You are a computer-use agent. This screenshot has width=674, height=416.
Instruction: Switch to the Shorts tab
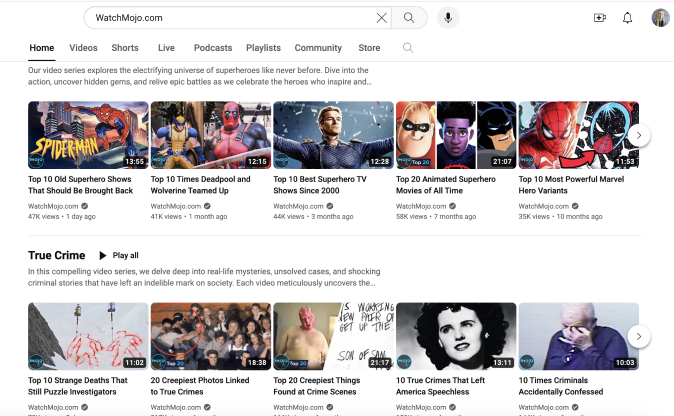coord(125,48)
